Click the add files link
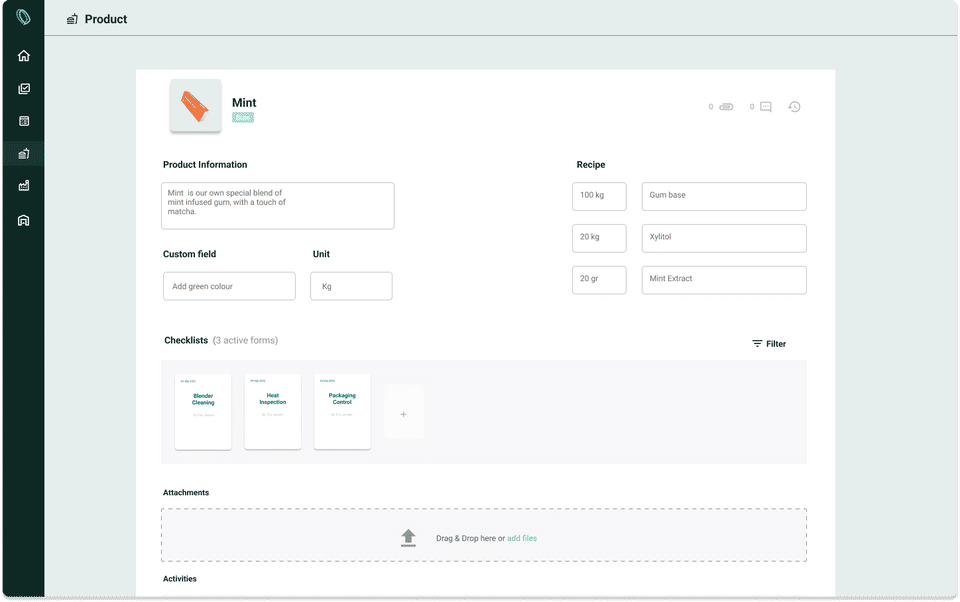The width and height of the screenshot is (960, 602). click(522, 538)
